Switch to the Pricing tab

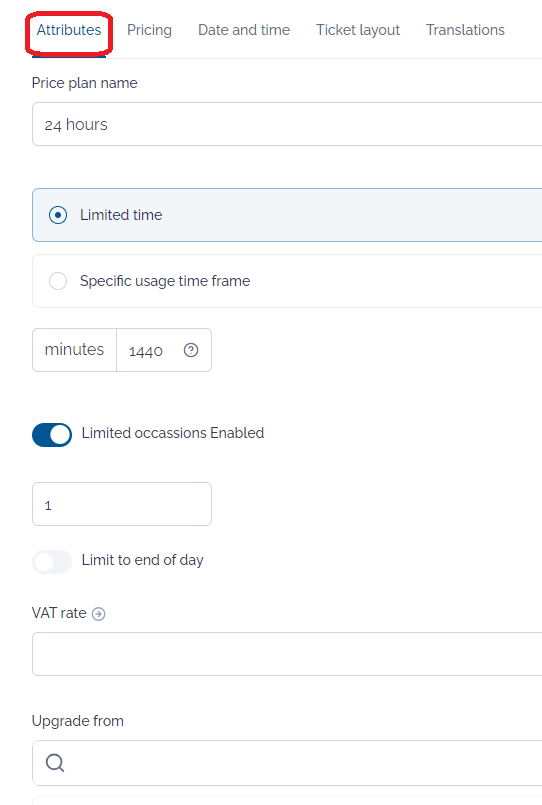tap(149, 30)
